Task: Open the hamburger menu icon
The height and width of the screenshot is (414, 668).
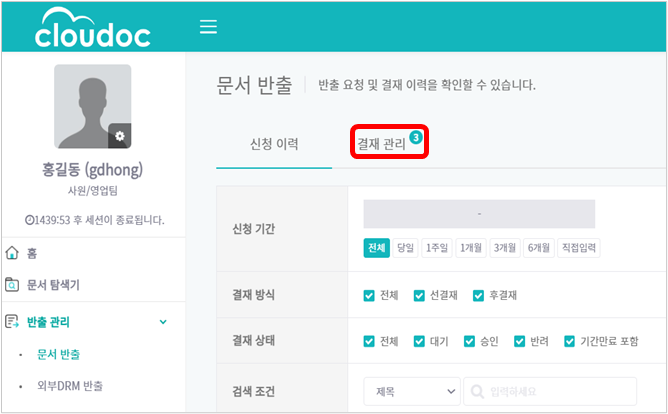Action: click(x=208, y=26)
